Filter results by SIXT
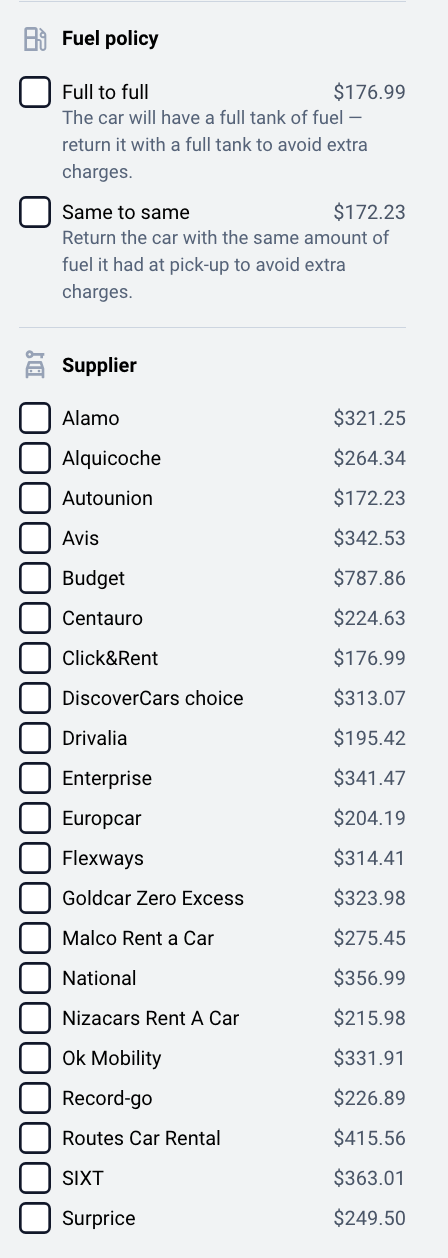The width and height of the screenshot is (448, 1258). pyautogui.click(x=35, y=1178)
